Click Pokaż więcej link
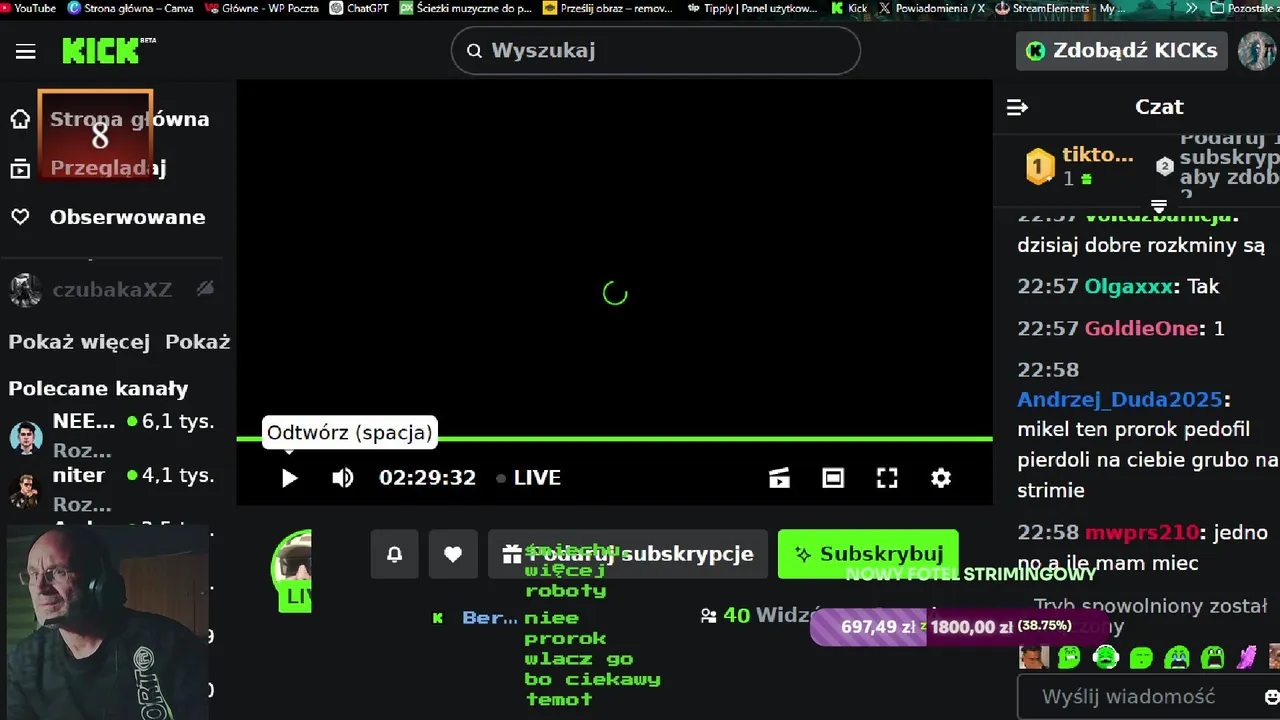Screen dimensions: 1280x720 79,342
